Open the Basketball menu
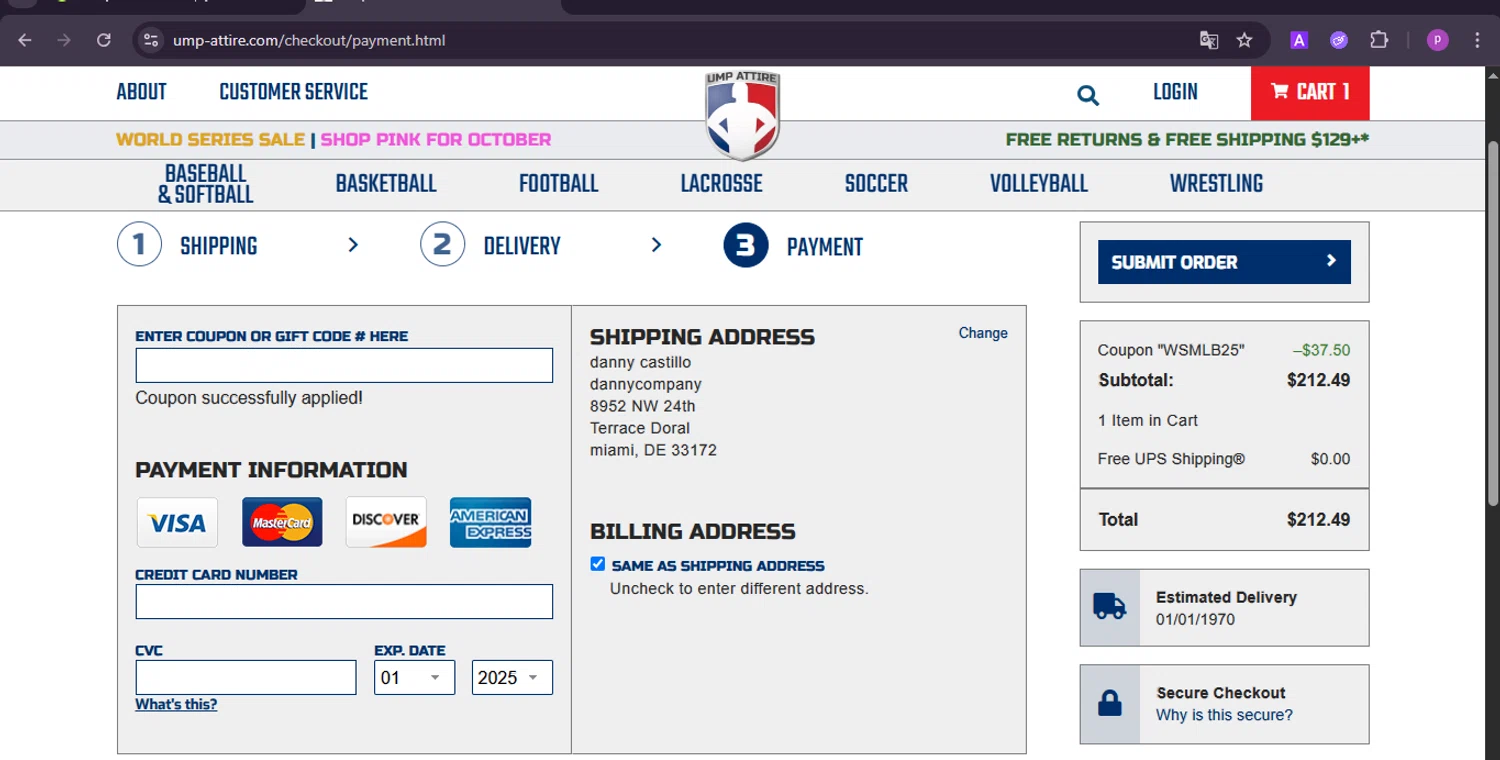Viewport: 1500px width, 760px height. [x=386, y=184]
